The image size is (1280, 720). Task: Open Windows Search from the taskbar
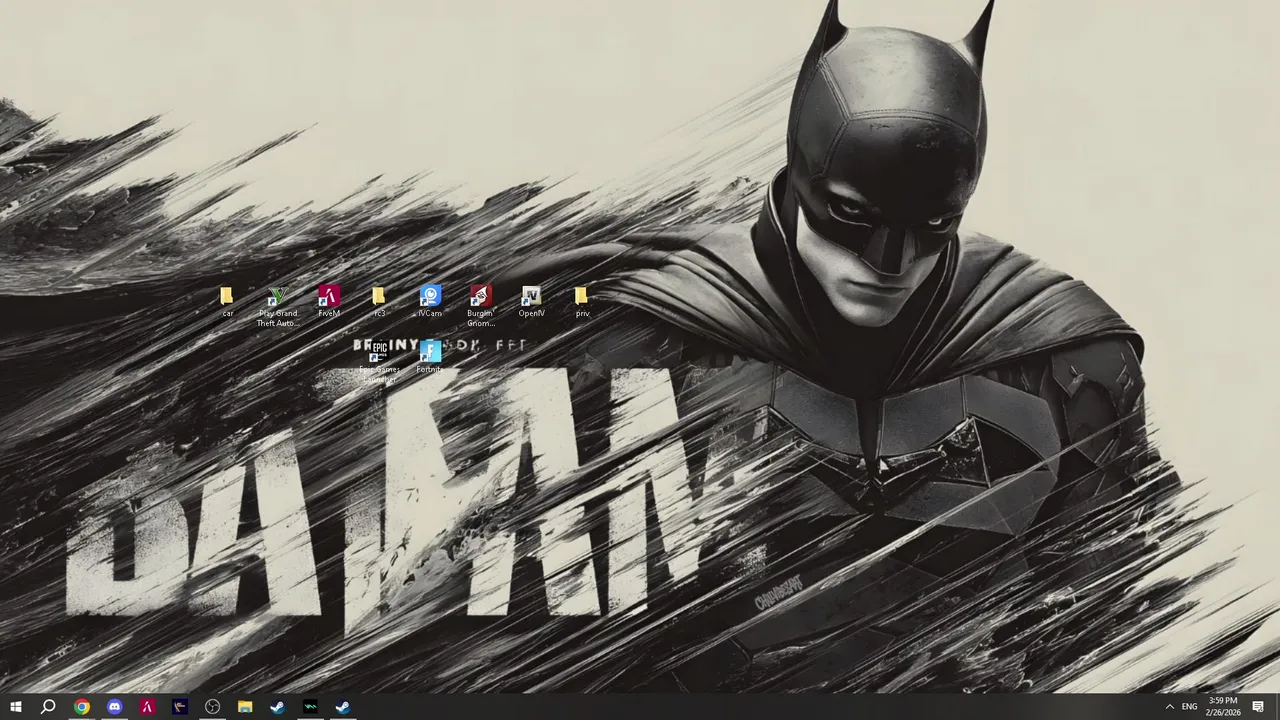[48, 707]
